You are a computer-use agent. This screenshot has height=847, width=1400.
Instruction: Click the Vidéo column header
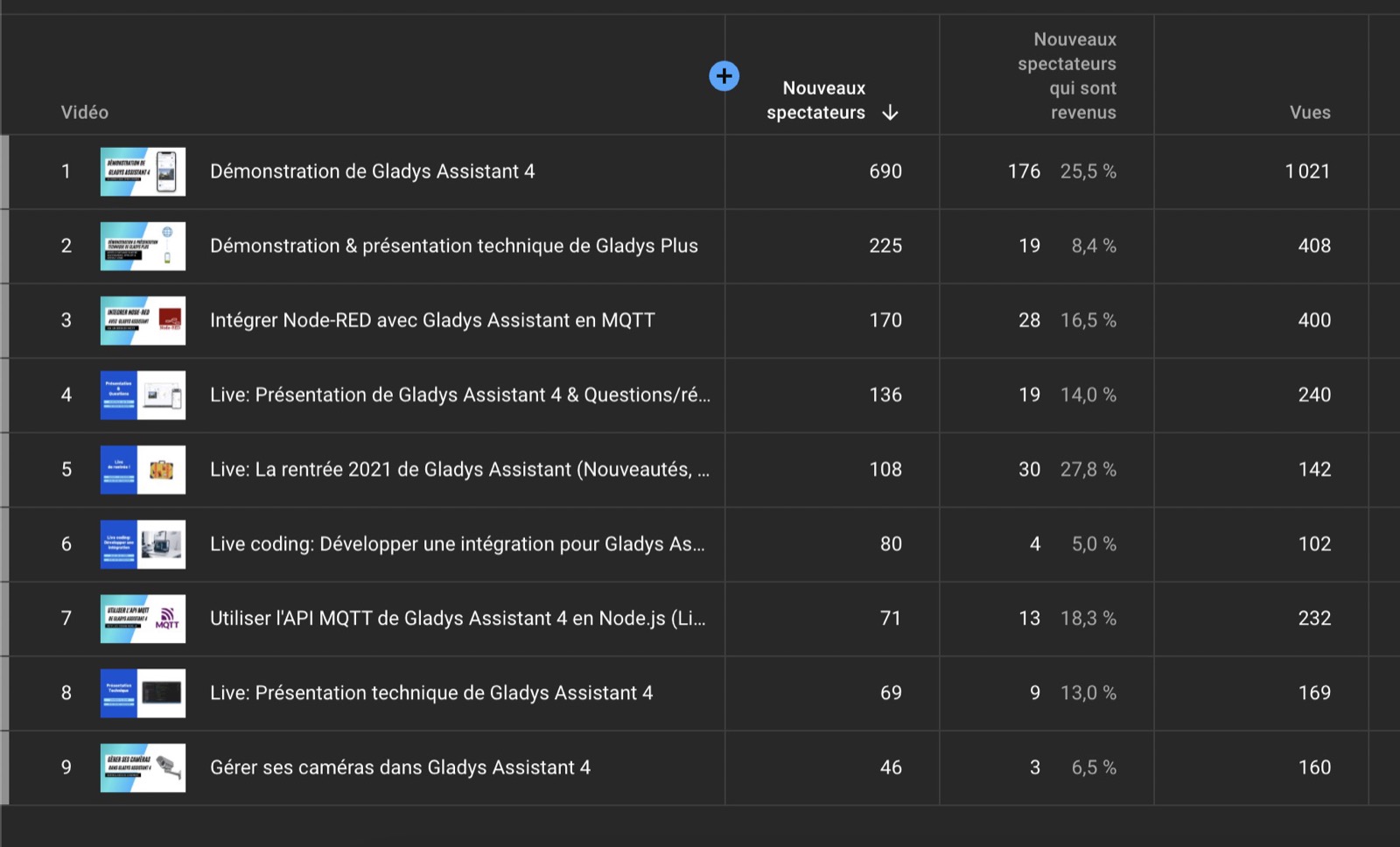(x=84, y=112)
